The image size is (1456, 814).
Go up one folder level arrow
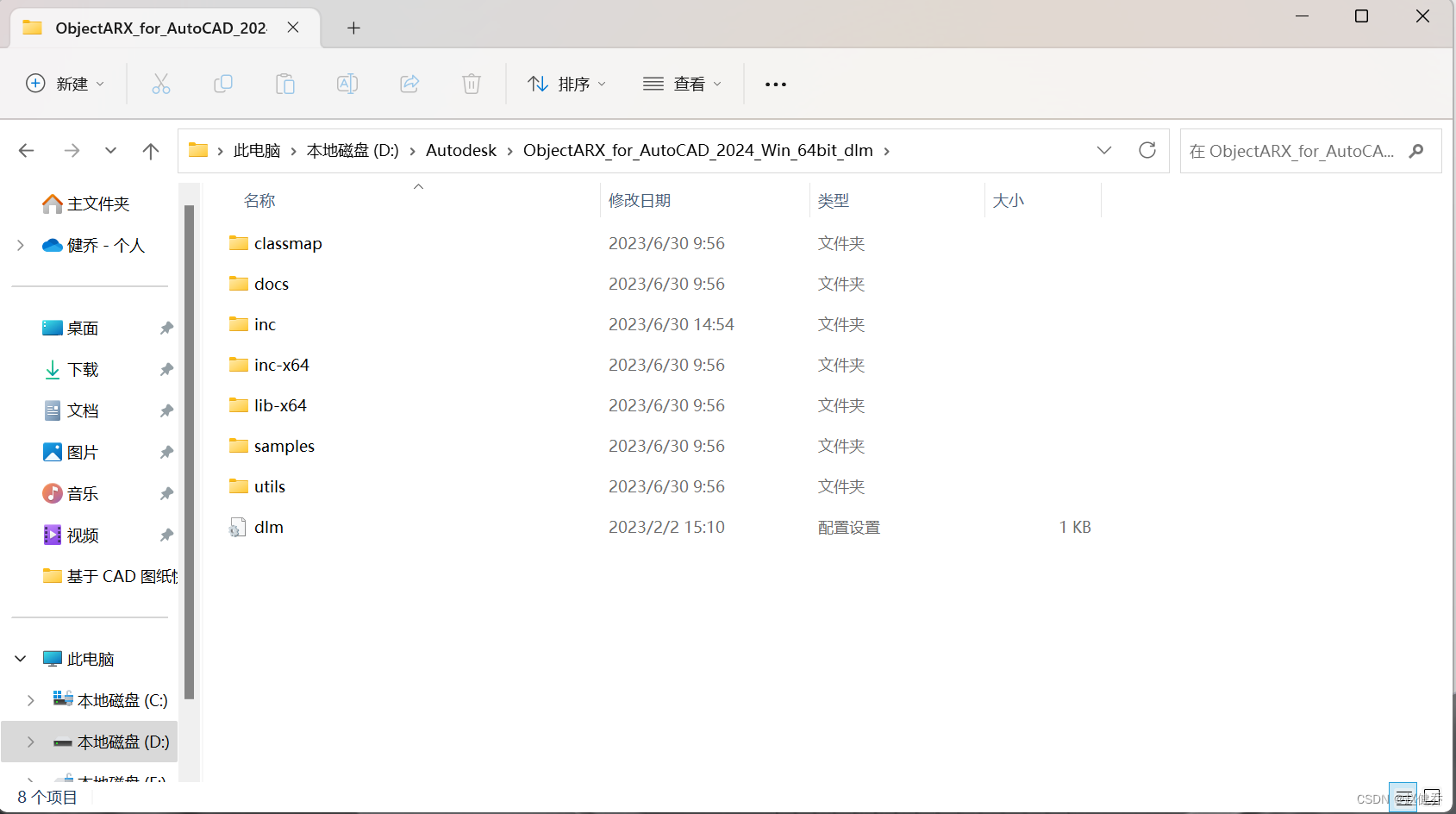coord(151,151)
